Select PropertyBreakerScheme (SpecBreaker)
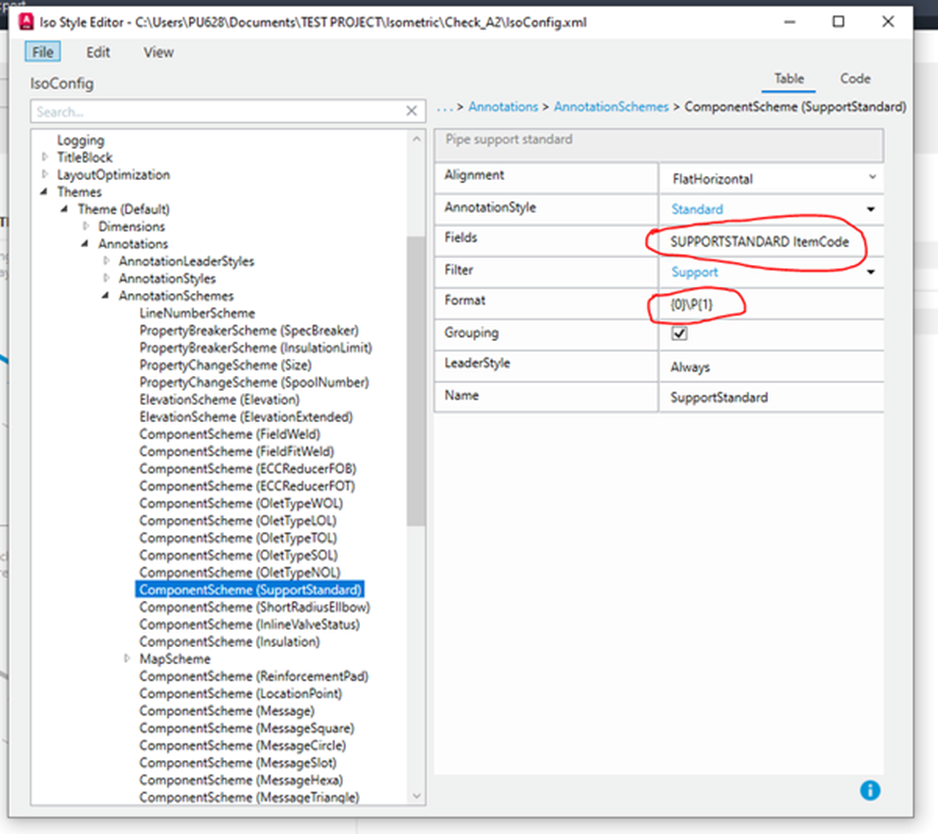This screenshot has width=938, height=834. (x=249, y=330)
